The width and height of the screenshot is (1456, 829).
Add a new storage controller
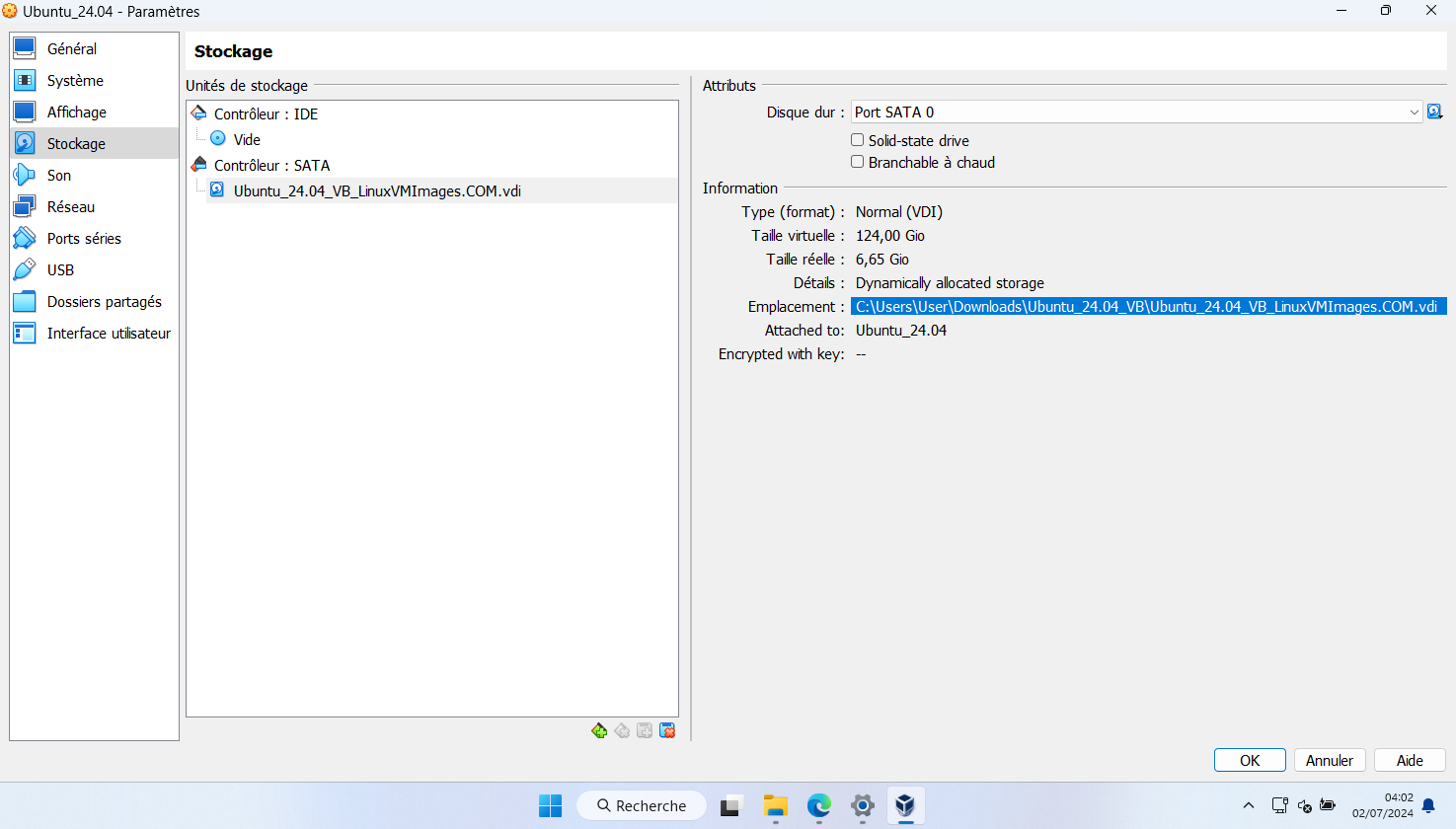pyautogui.click(x=599, y=730)
